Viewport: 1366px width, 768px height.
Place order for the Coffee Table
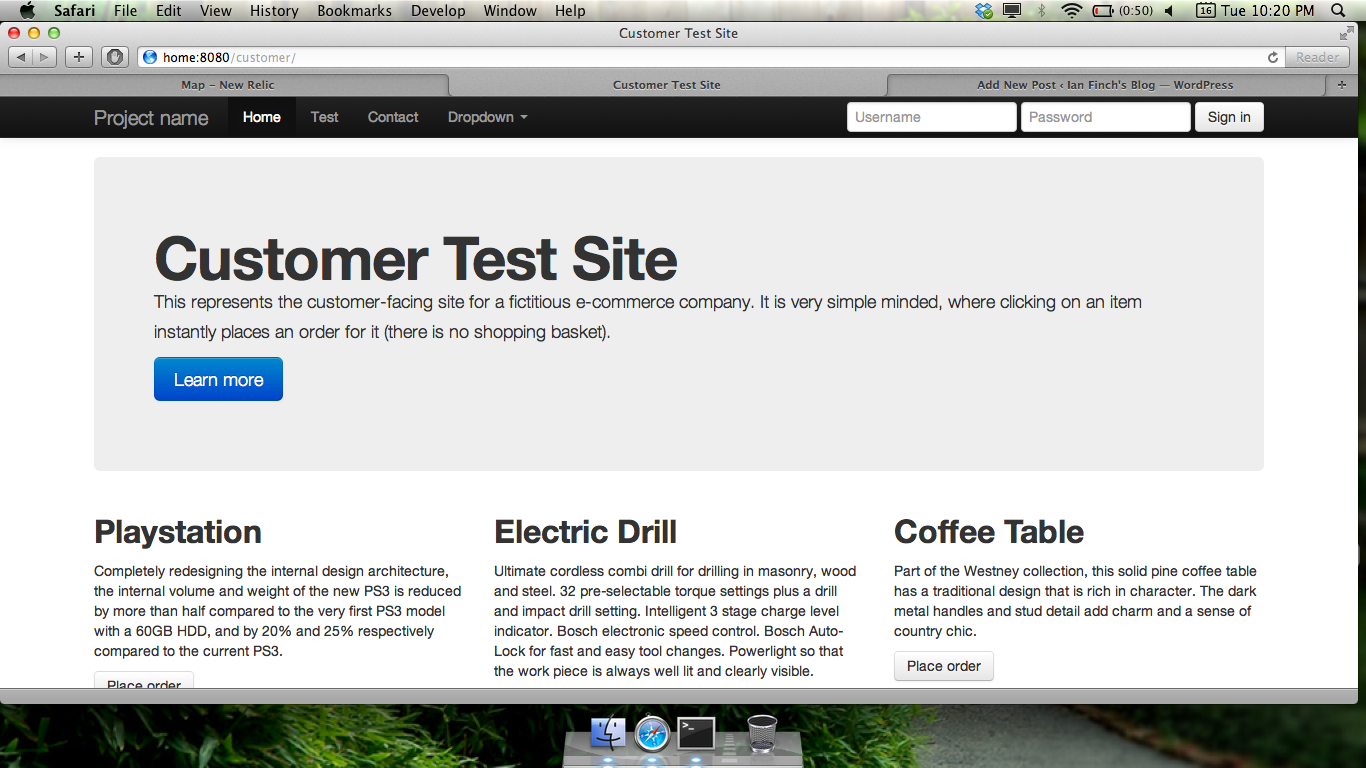(943, 666)
